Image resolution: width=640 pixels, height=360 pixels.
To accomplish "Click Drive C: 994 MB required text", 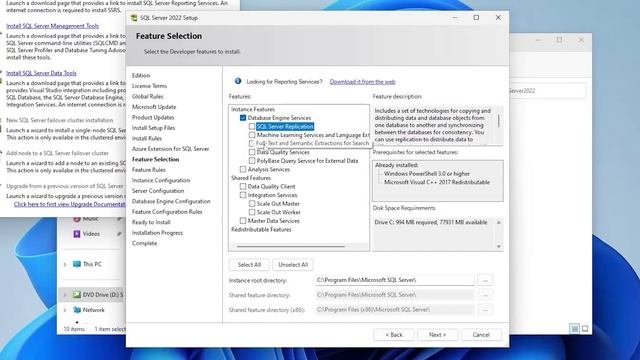I will coord(431,222).
